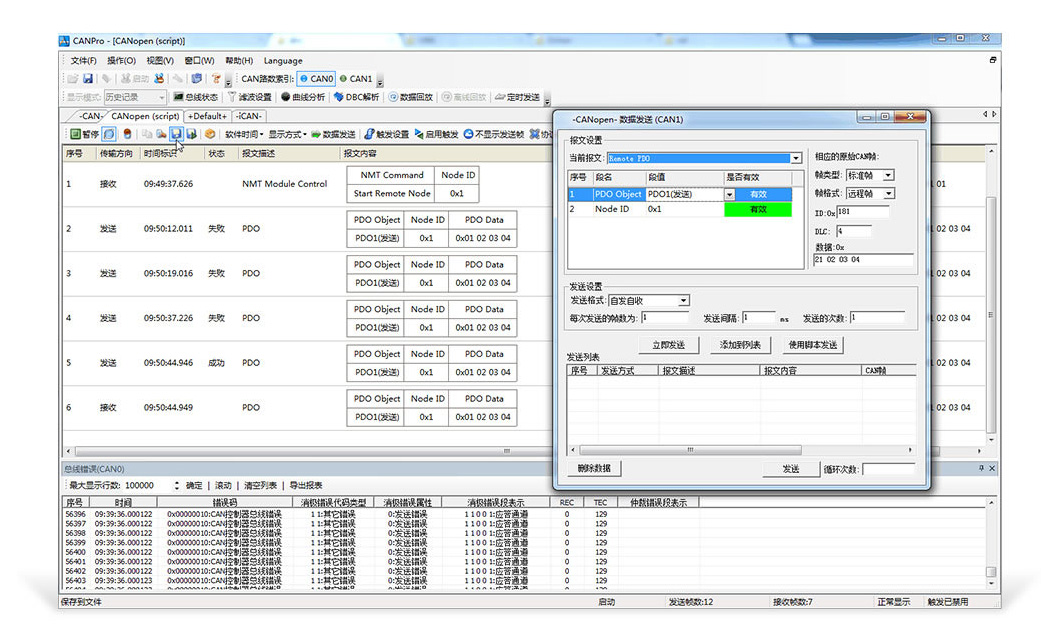1050x640 pixels.
Task: Open 滤波设置 filter settings
Action: pyautogui.click(x=249, y=97)
